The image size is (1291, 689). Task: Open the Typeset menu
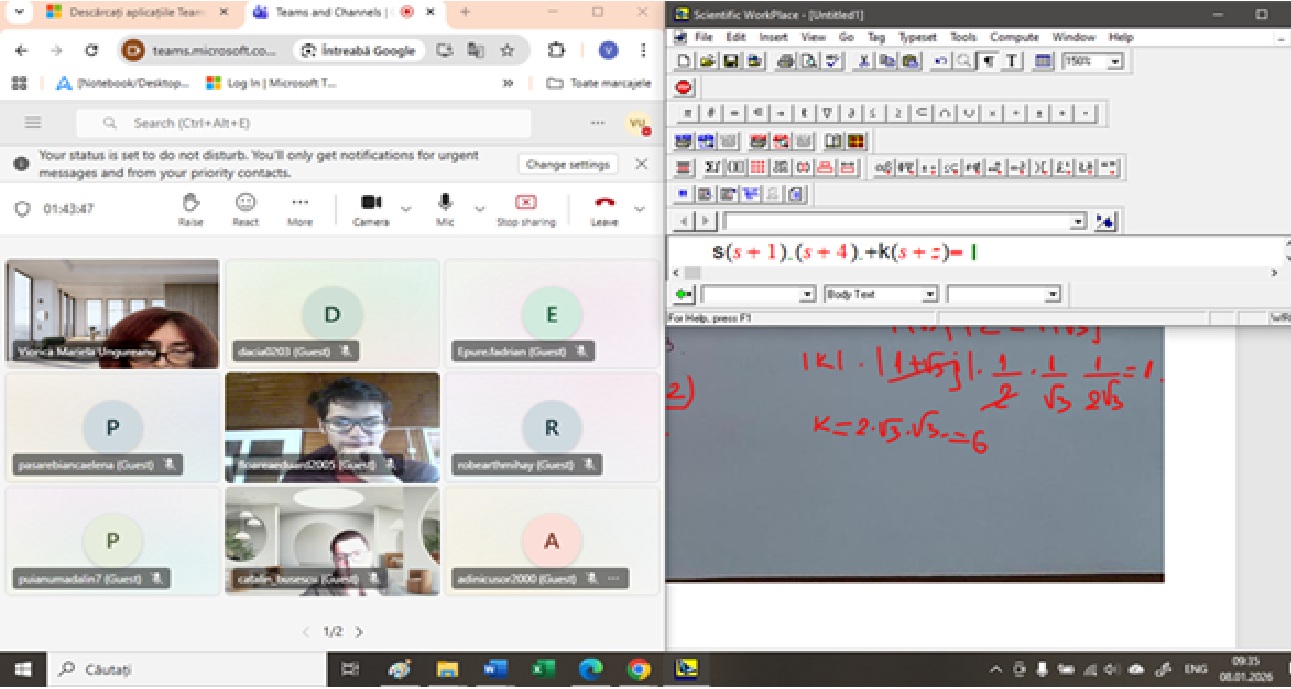pos(917,37)
